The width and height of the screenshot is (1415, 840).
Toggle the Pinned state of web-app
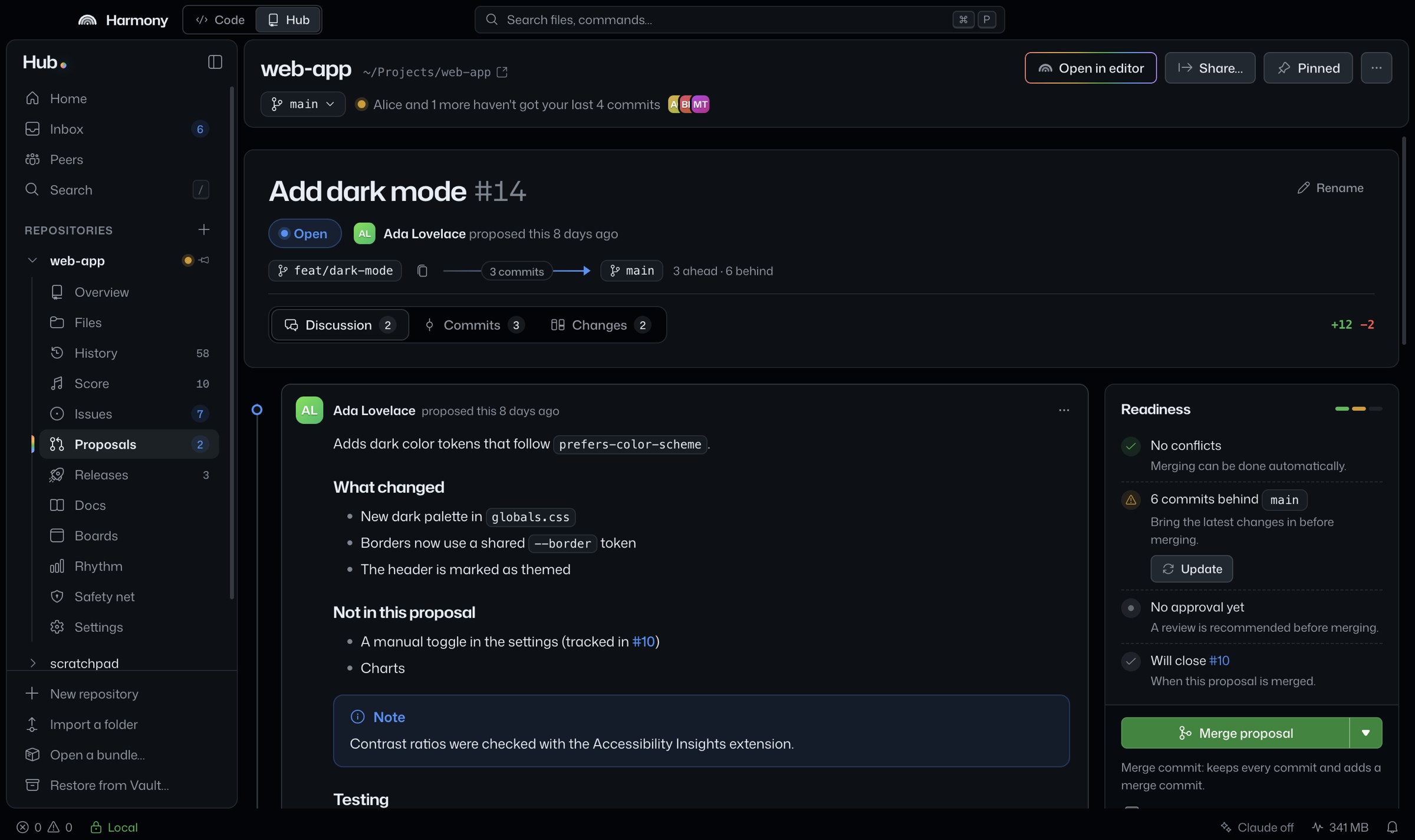tap(1308, 68)
